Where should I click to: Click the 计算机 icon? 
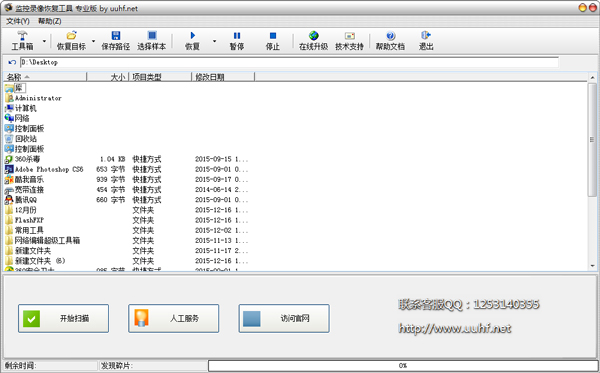tap(9, 108)
